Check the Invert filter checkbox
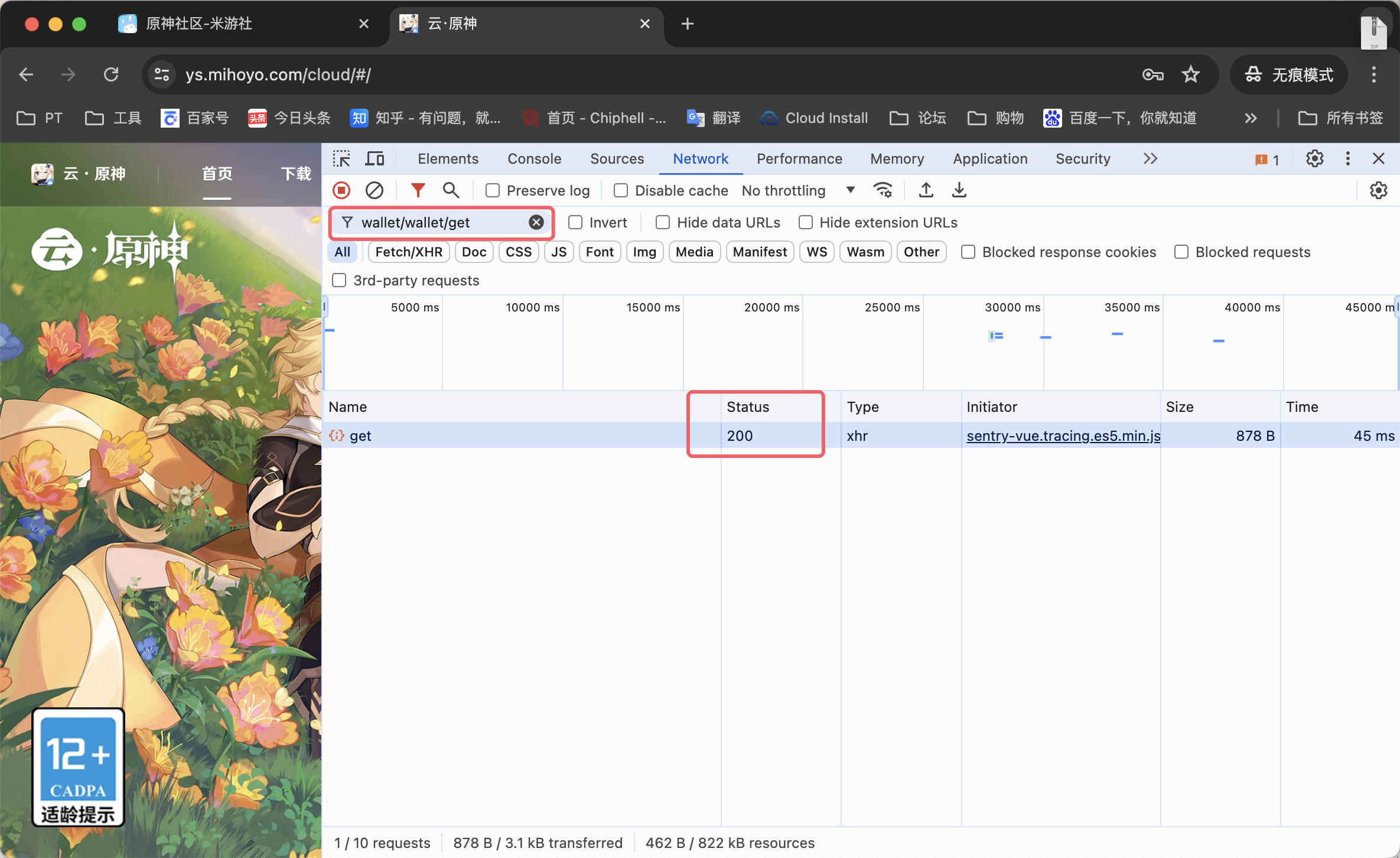This screenshot has width=1400, height=858. coord(575,222)
